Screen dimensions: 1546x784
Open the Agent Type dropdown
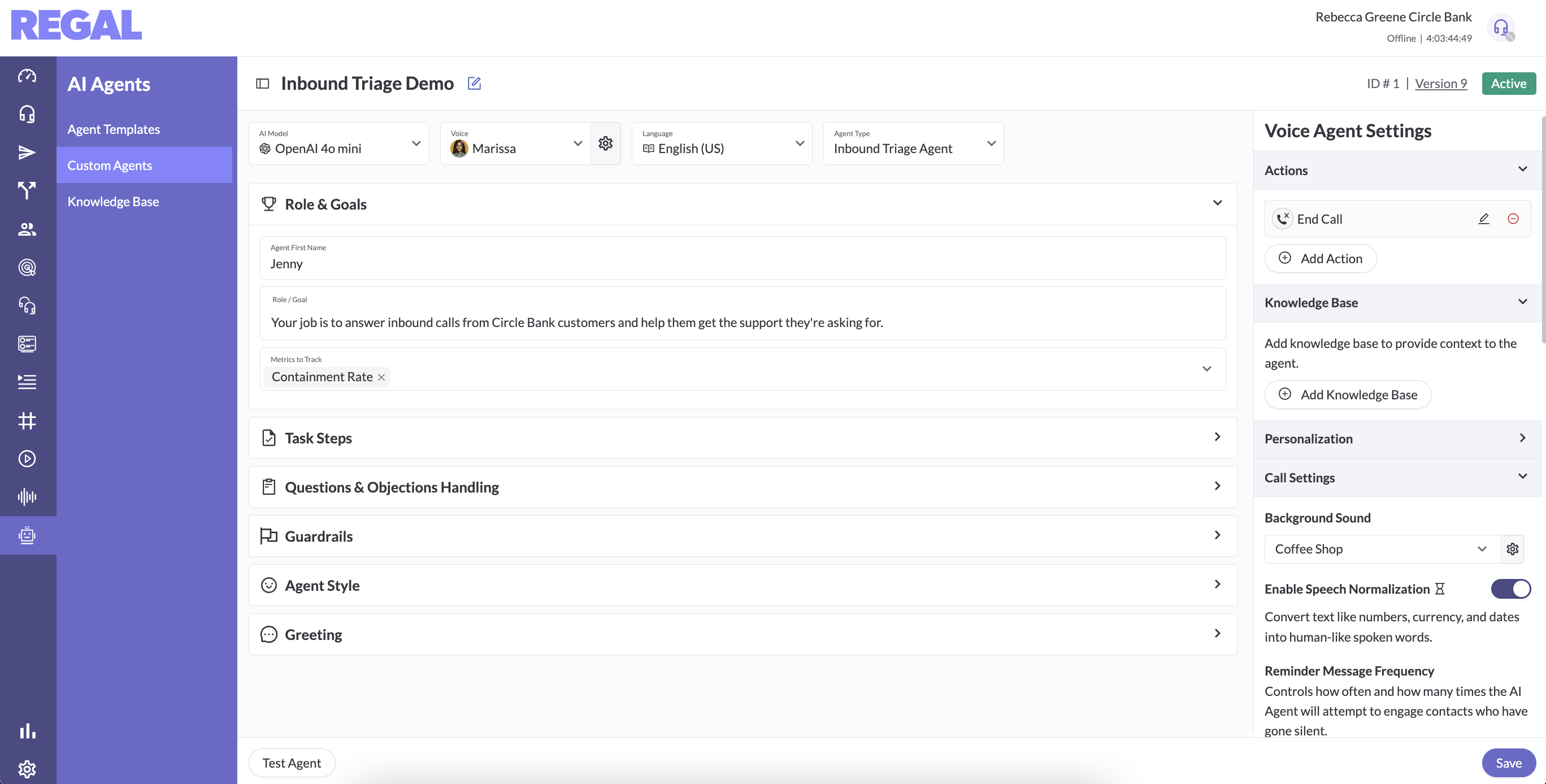[914, 143]
